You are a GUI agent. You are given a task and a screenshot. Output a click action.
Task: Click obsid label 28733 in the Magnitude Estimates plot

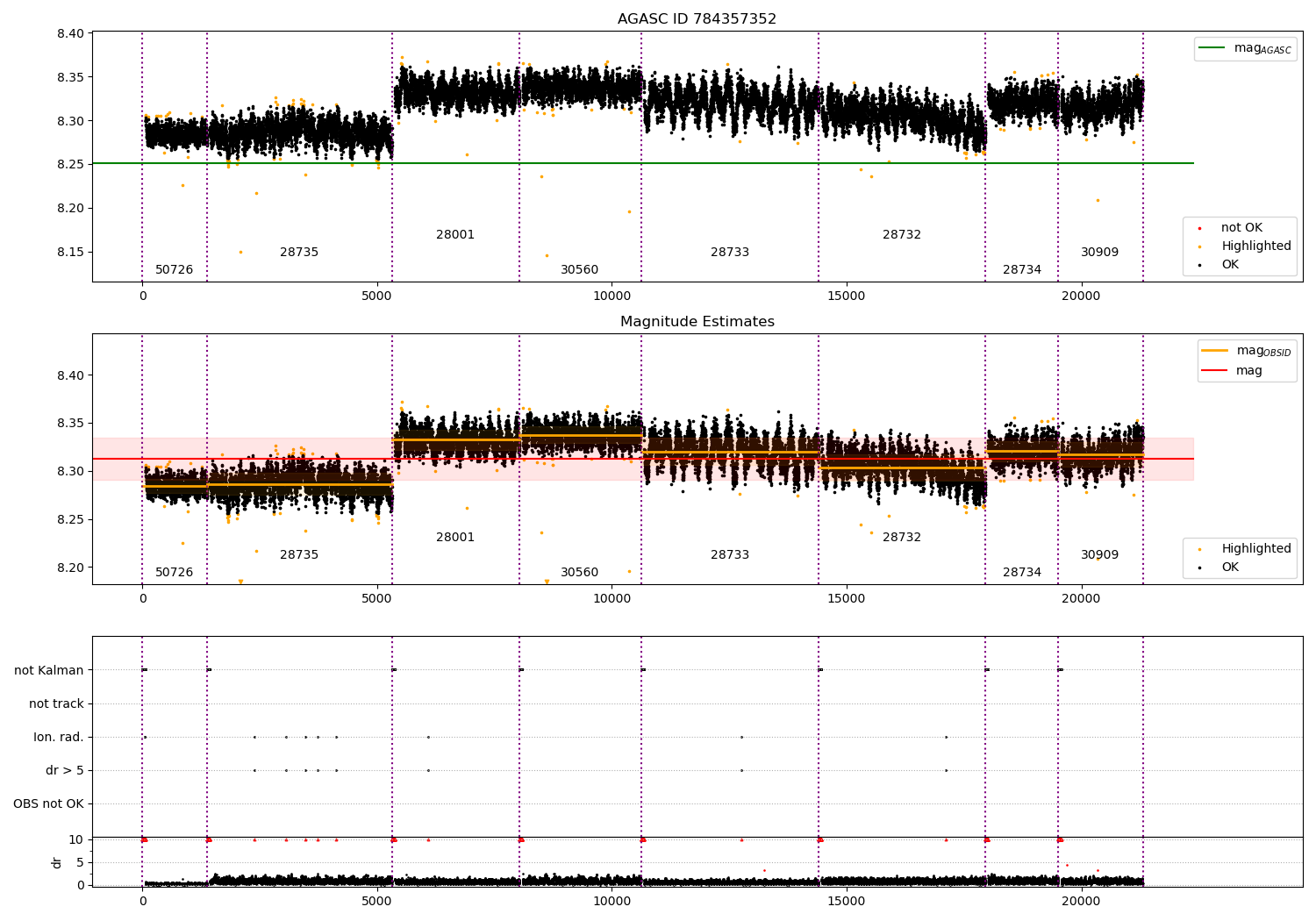pyautogui.click(x=730, y=555)
